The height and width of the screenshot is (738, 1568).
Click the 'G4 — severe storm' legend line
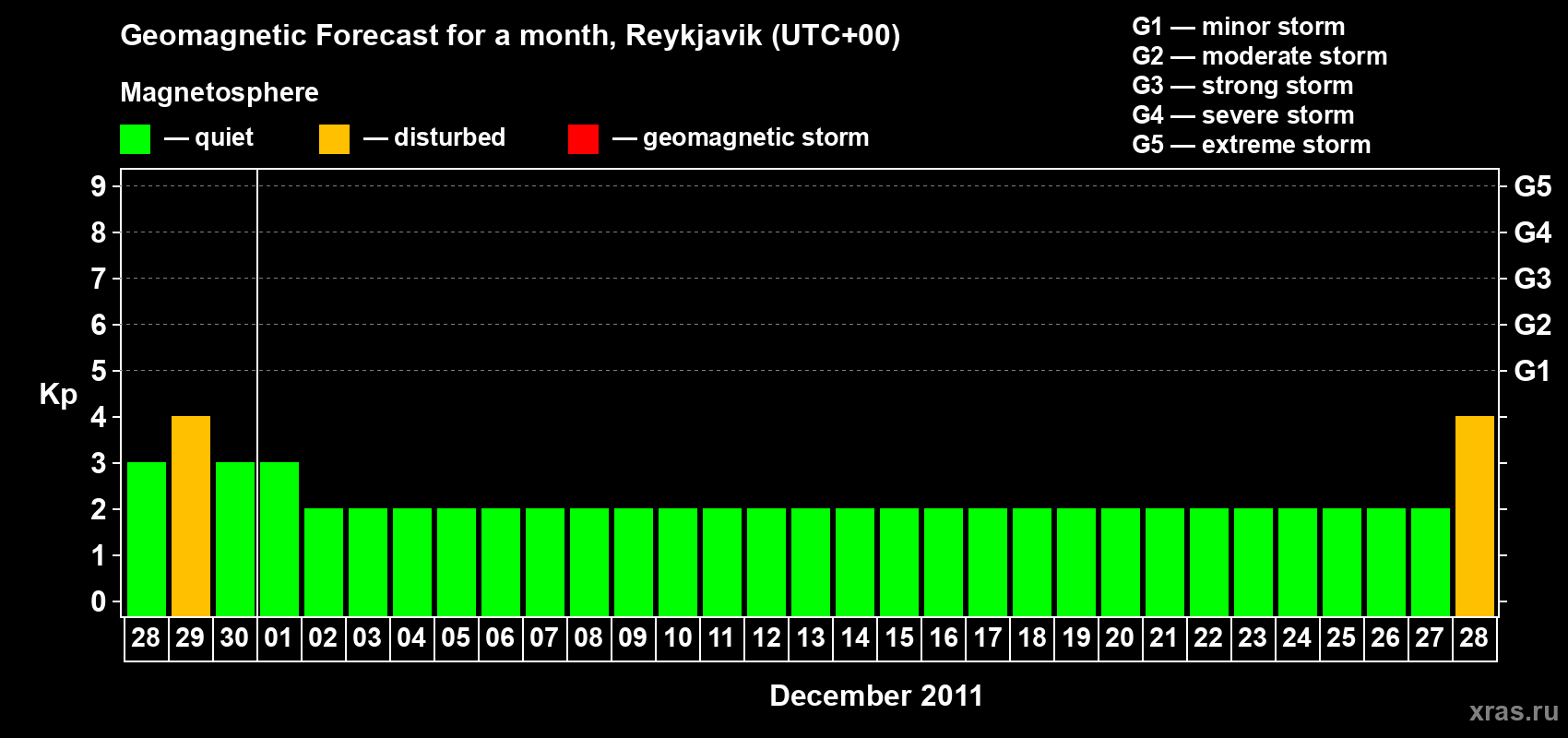pos(1243,115)
